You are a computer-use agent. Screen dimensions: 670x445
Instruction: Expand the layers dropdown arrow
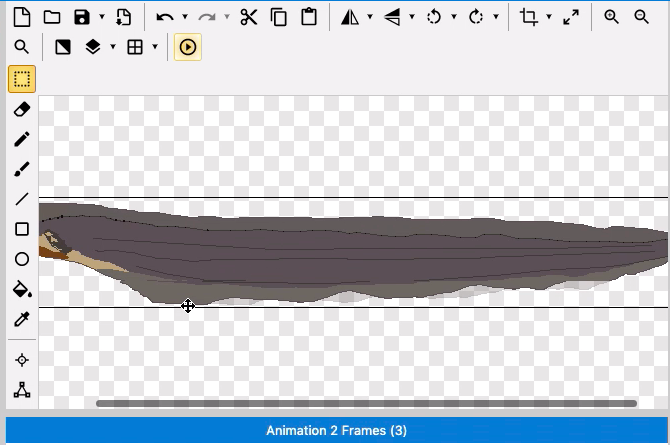coord(113,47)
